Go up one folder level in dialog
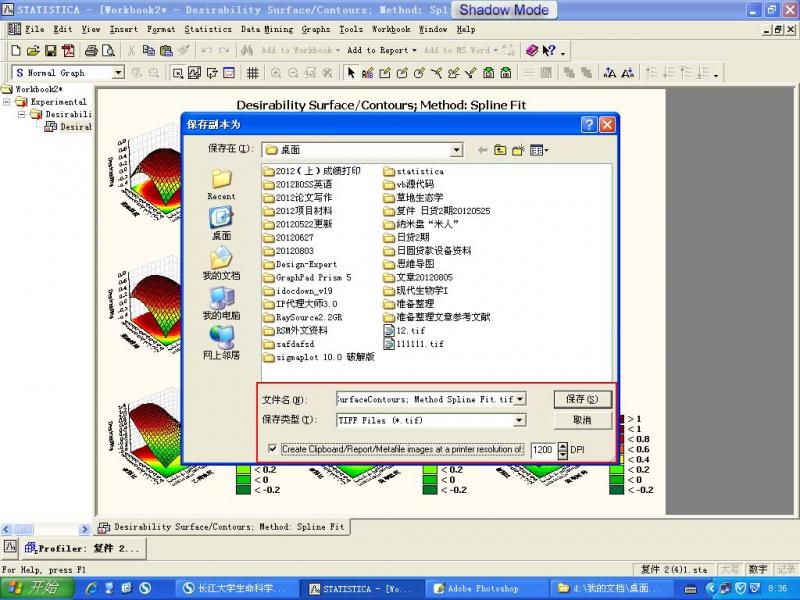800x600 pixels. [x=500, y=150]
